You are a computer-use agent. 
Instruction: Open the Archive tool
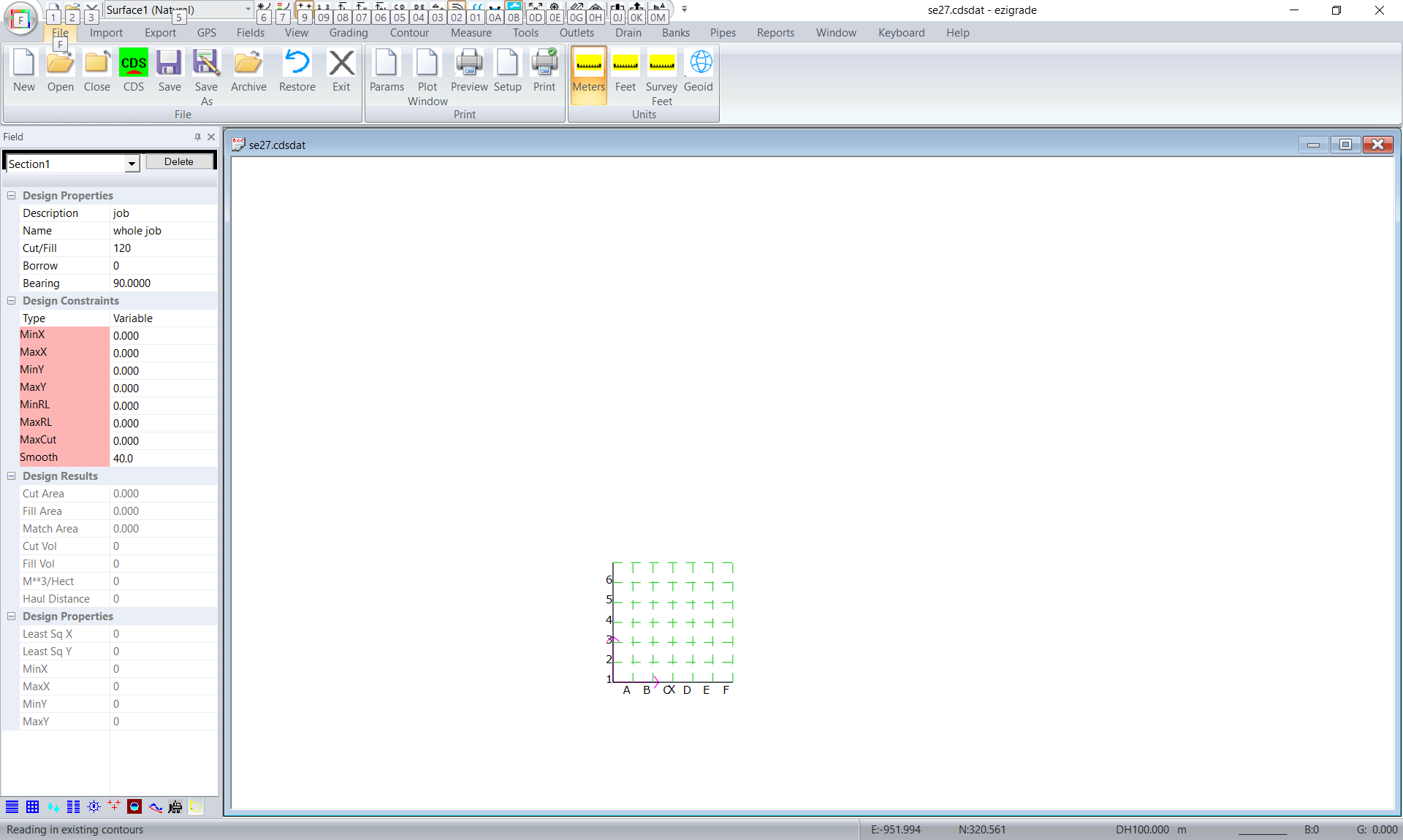click(248, 71)
